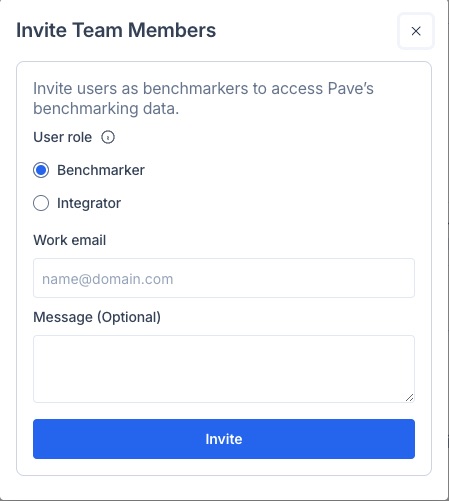Image resolution: width=449 pixels, height=501 pixels.
Task: Click the Invite Team Members heading
Action: coord(116,30)
